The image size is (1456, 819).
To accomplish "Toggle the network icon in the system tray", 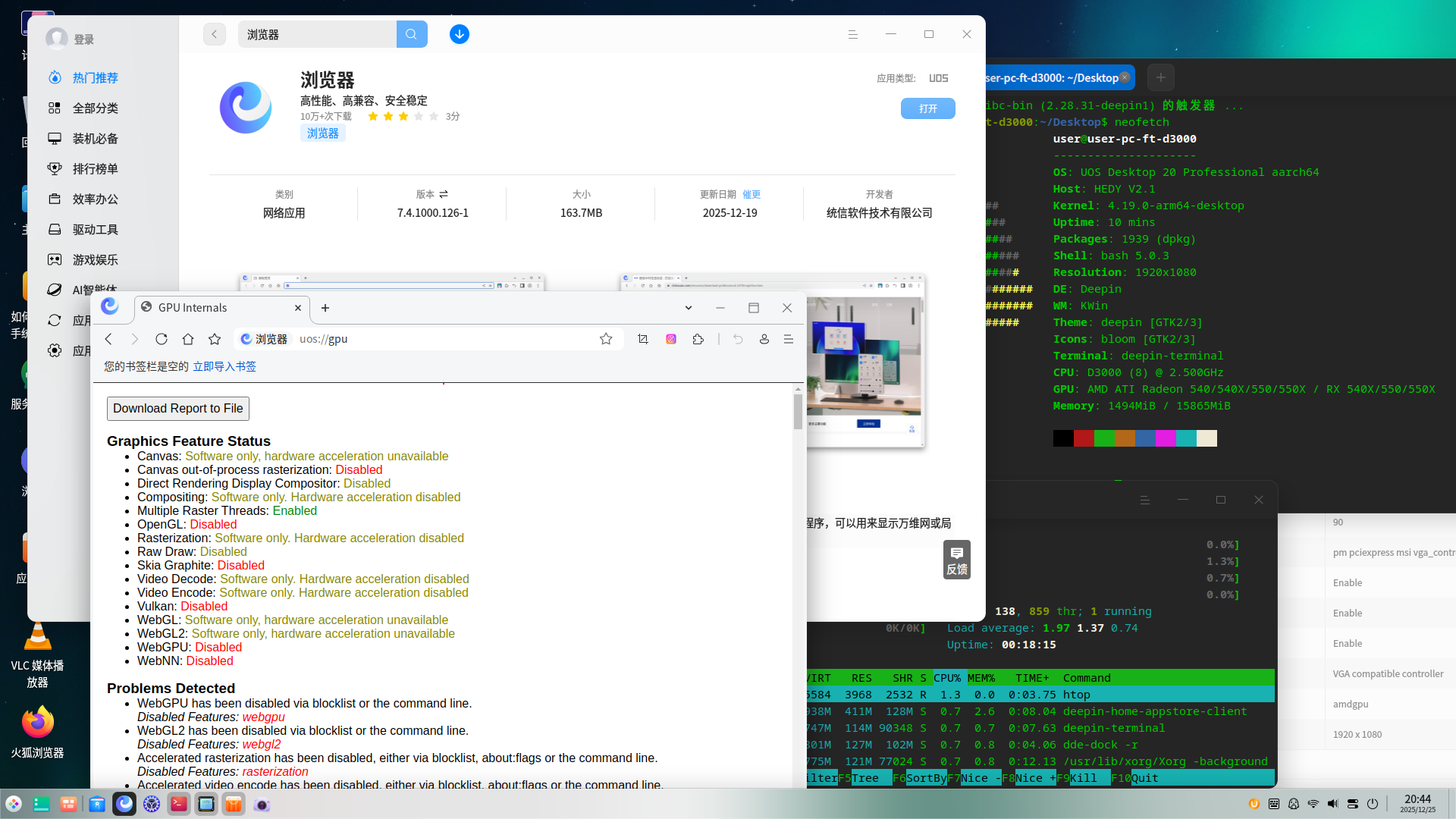I will click(1313, 804).
